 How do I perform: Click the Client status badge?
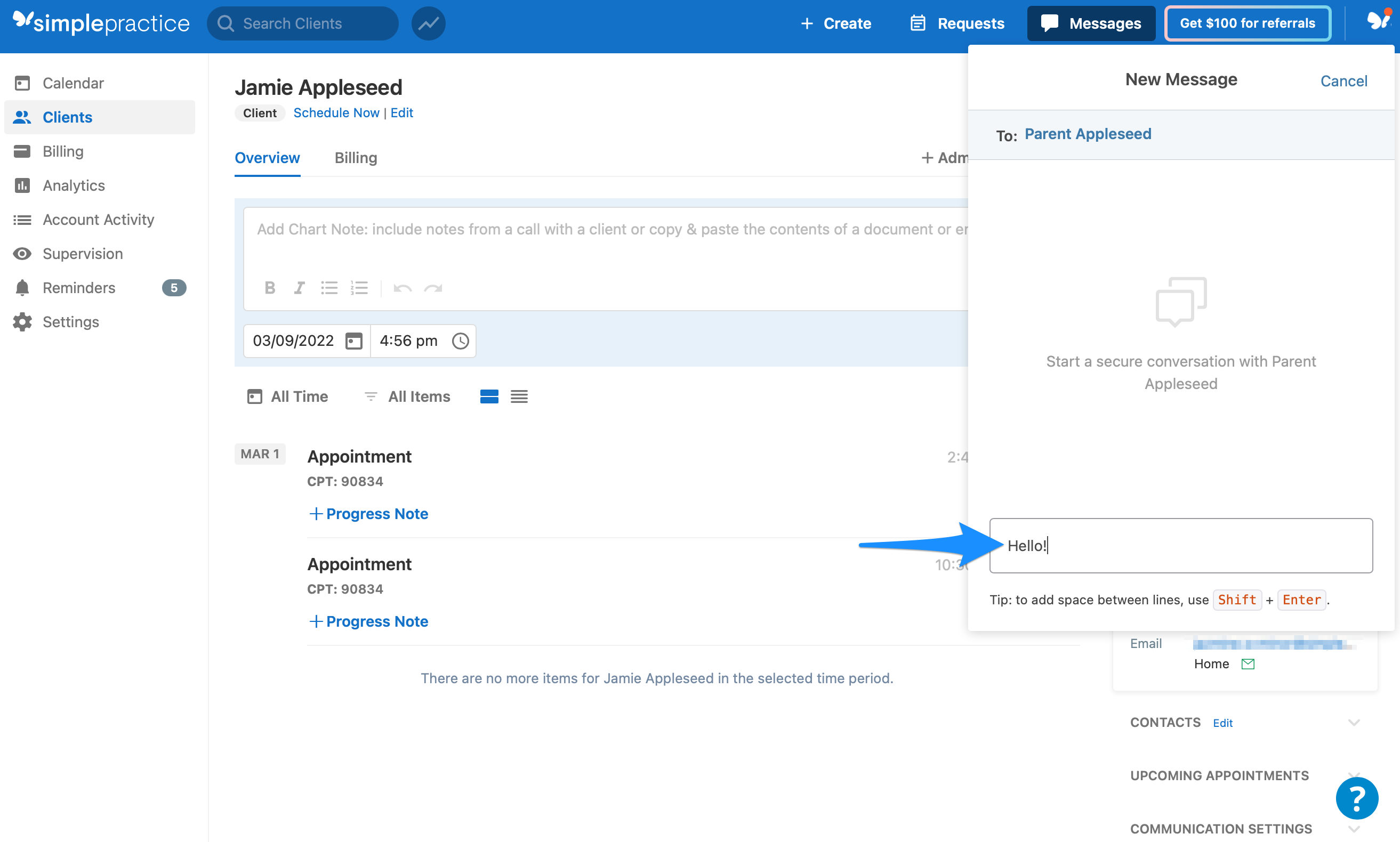(260, 113)
